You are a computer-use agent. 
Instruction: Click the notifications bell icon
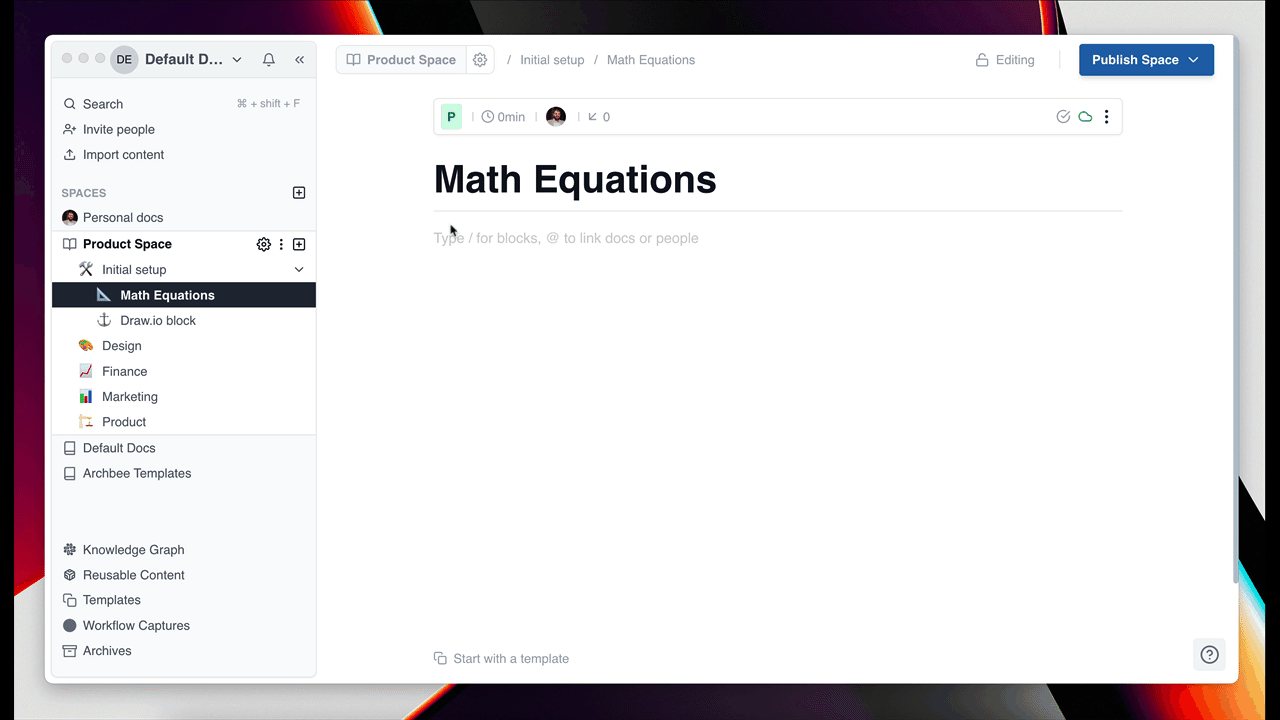269,60
